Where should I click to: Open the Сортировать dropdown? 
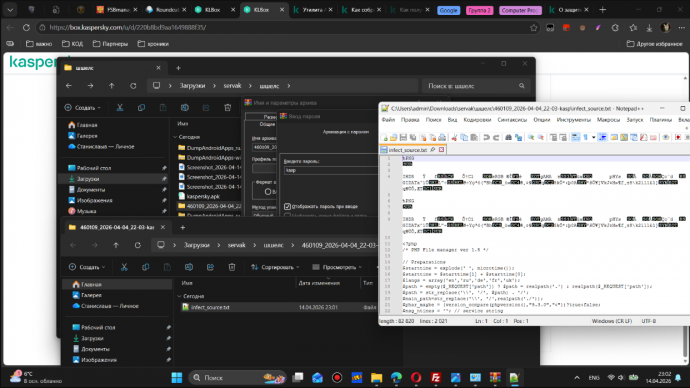tap(275, 267)
